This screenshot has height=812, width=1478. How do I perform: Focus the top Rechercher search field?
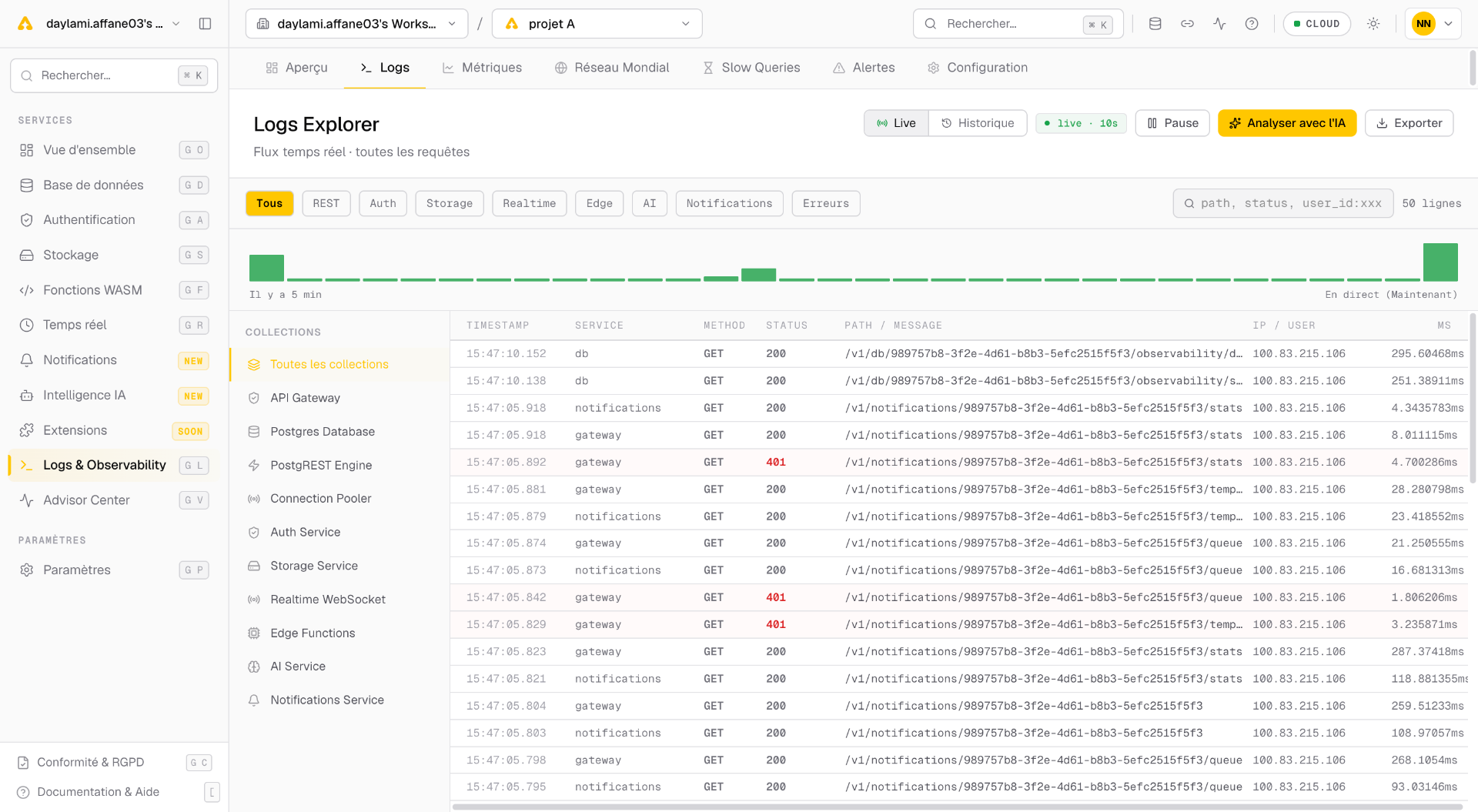click(x=1018, y=24)
